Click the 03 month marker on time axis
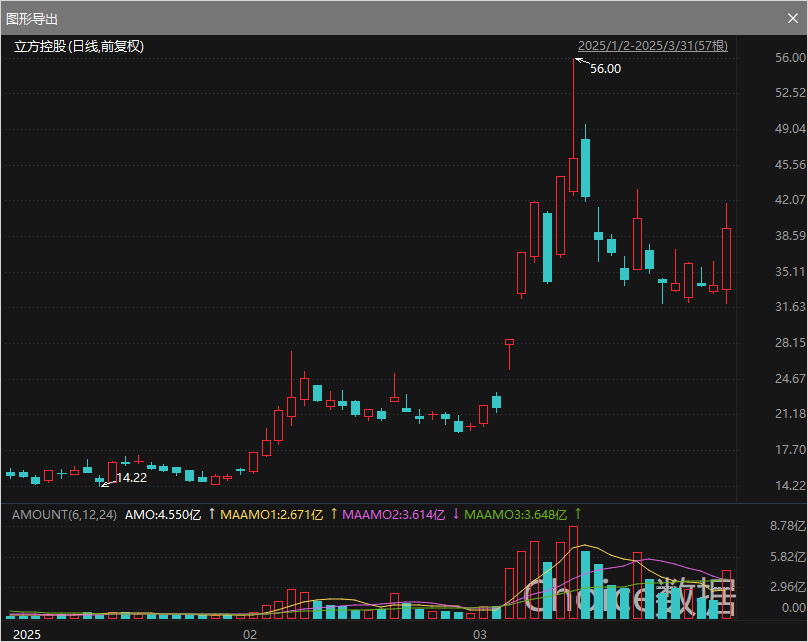Image resolution: width=808 pixels, height=642 pixels. [480, 634]
